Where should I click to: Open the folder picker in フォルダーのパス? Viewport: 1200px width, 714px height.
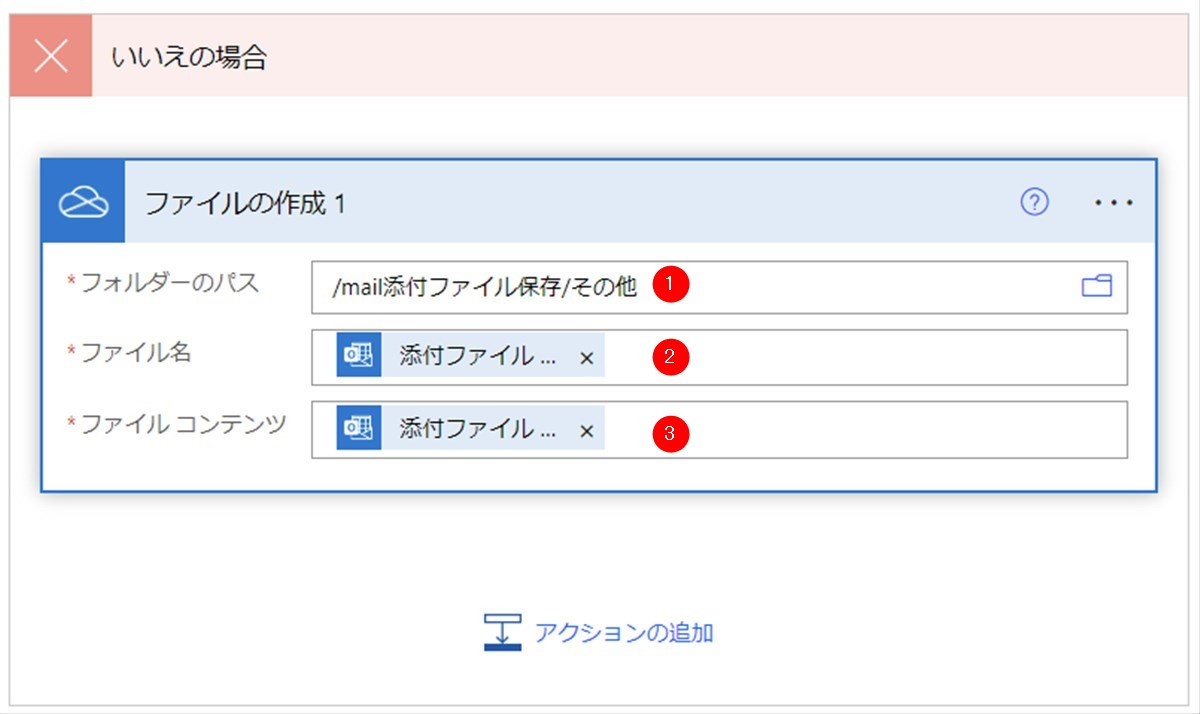1097,287
